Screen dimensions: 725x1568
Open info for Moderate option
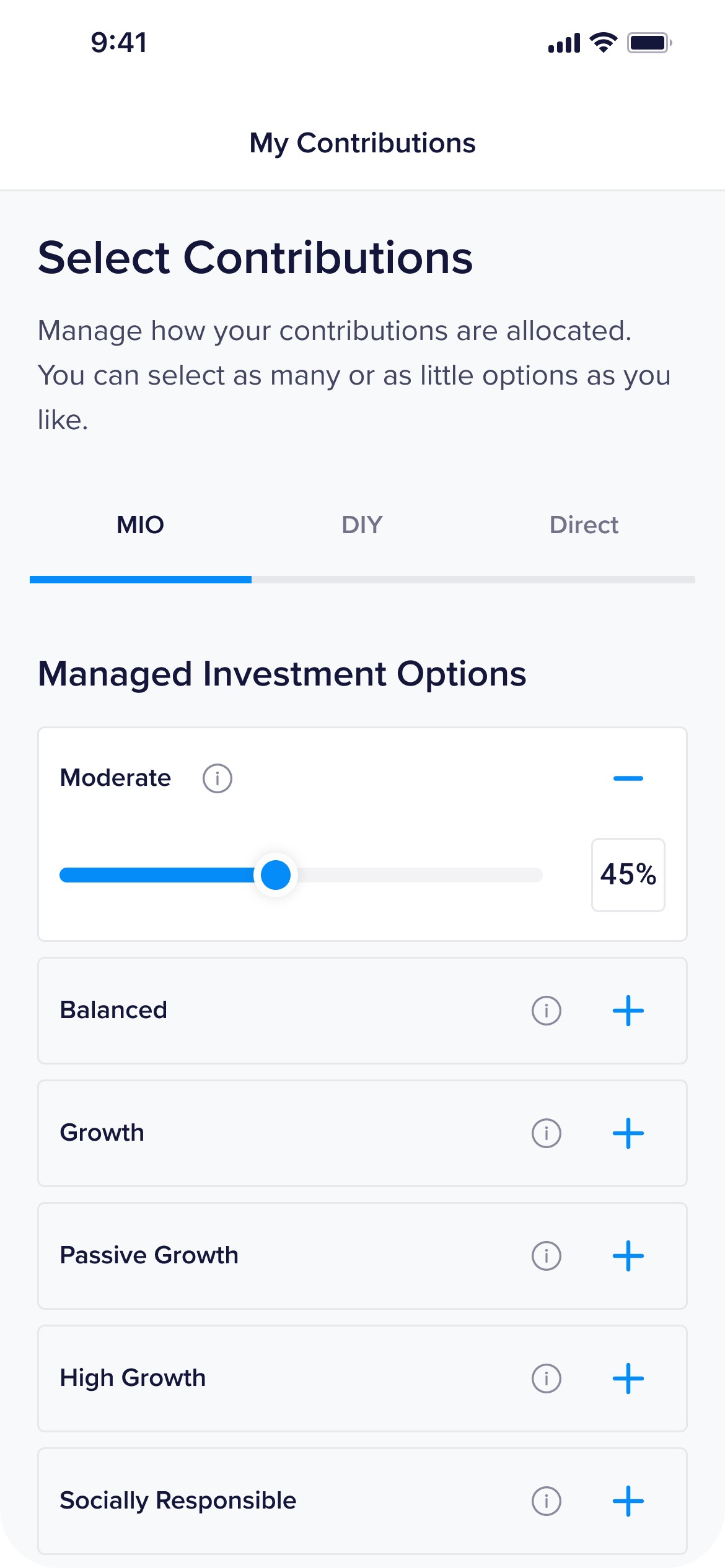217,778
